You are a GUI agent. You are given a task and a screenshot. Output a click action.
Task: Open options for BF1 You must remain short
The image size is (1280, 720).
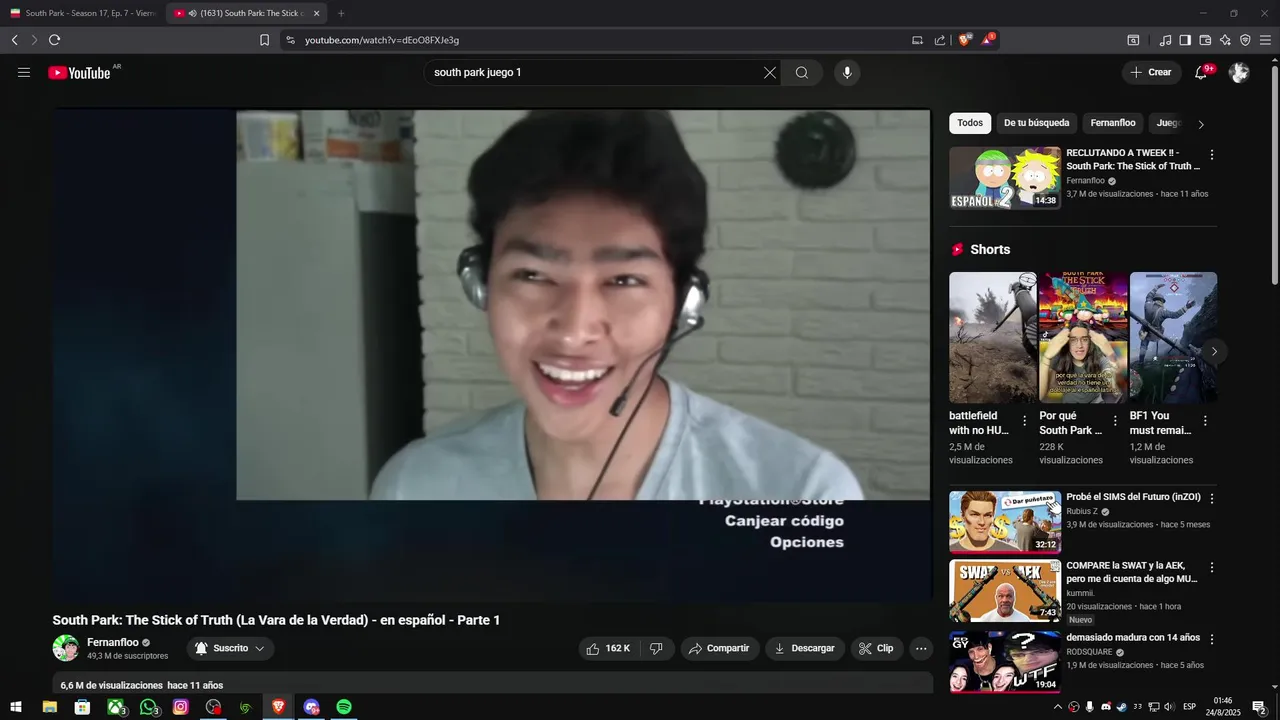click(1205, 421)
